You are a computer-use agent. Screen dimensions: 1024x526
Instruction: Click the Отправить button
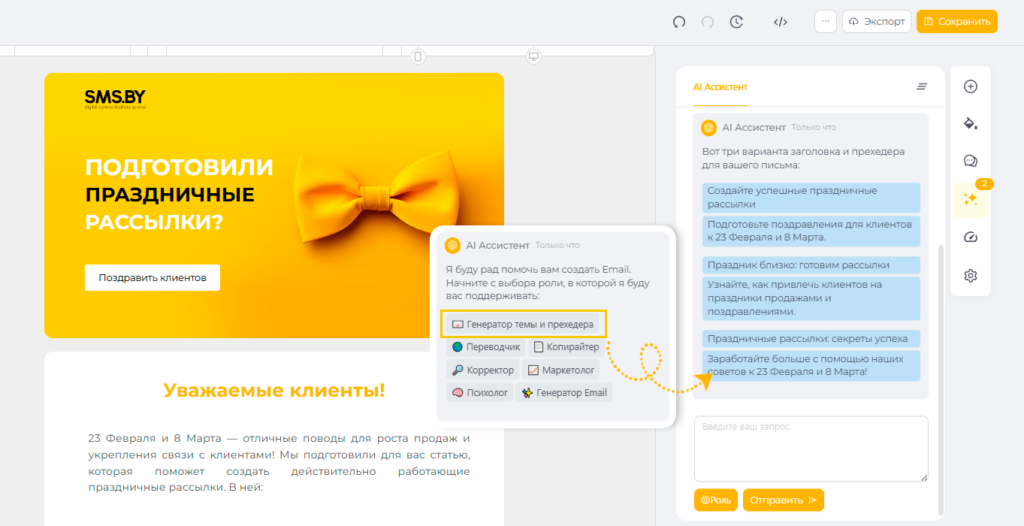[x=783, y=500]
